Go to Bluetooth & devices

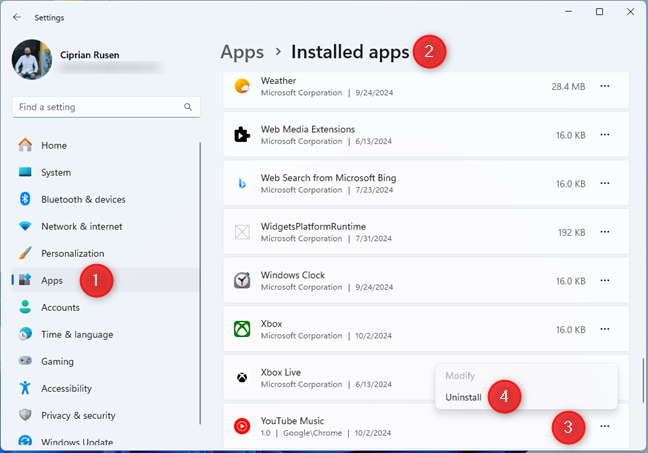tap(105, 199)
